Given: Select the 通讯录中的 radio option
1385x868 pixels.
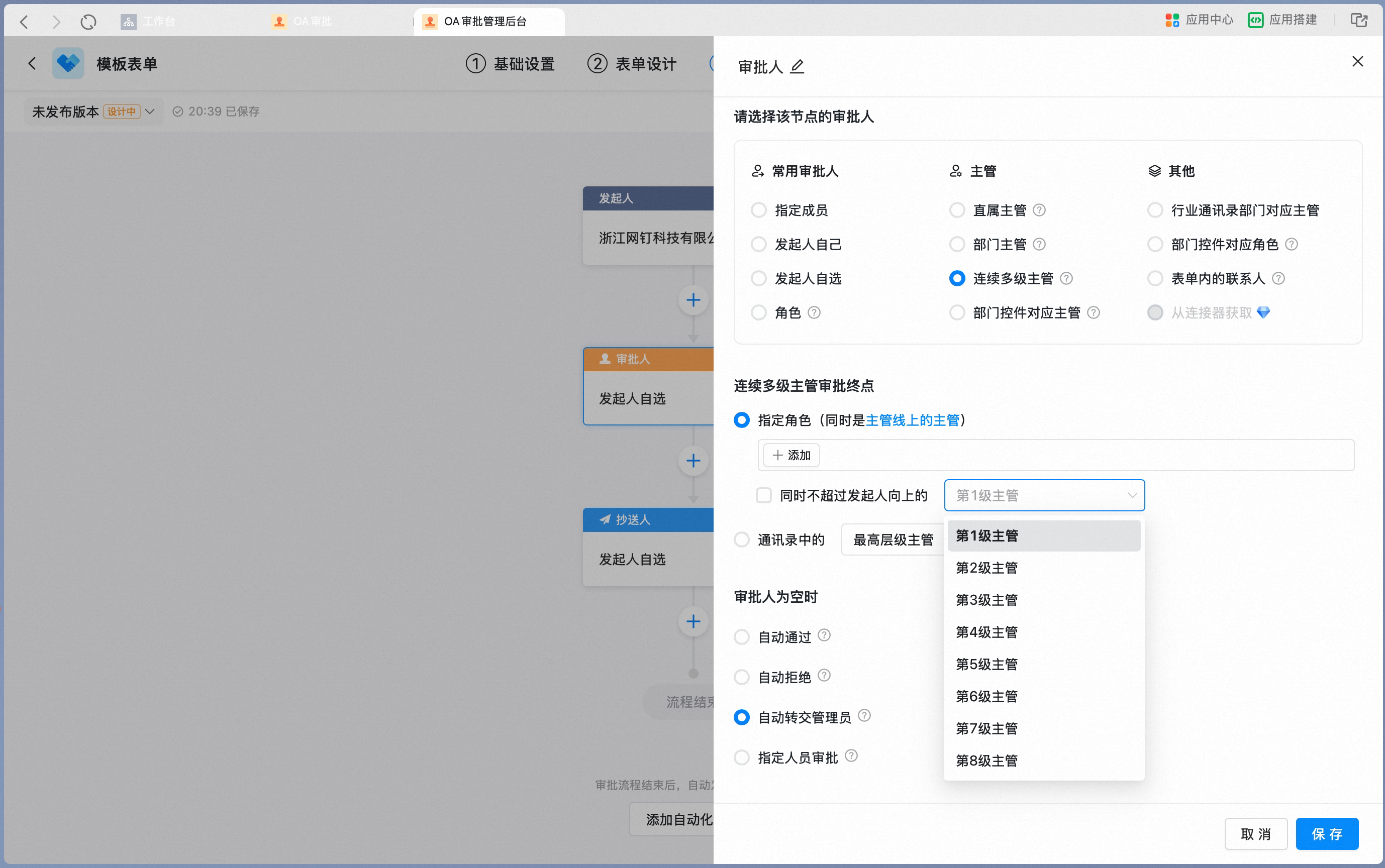Looking at the screenshot, I should [741, 539].
